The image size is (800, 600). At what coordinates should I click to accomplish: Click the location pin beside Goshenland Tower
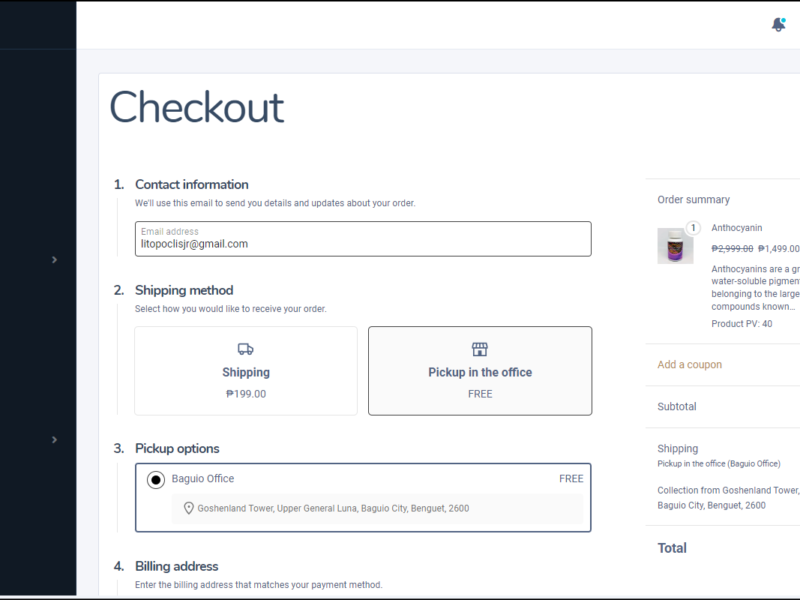tap(188, 508)
